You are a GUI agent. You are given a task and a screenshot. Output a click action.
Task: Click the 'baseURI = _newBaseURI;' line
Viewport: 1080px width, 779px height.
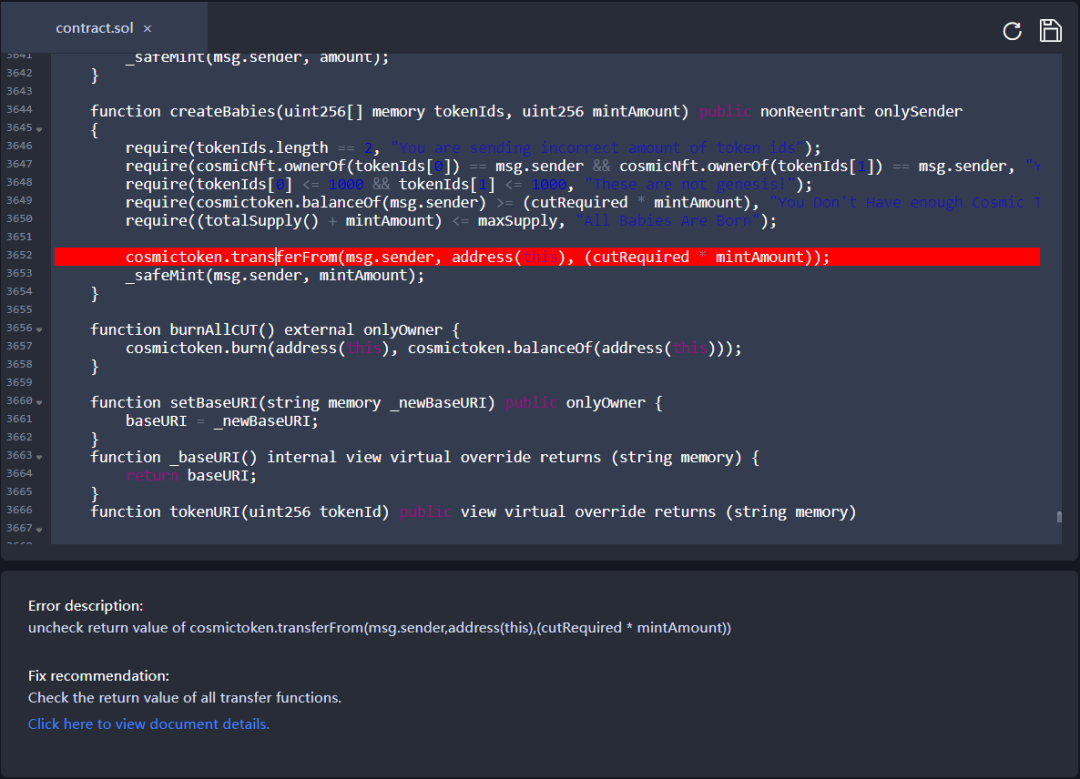click(x=221, y=421)
